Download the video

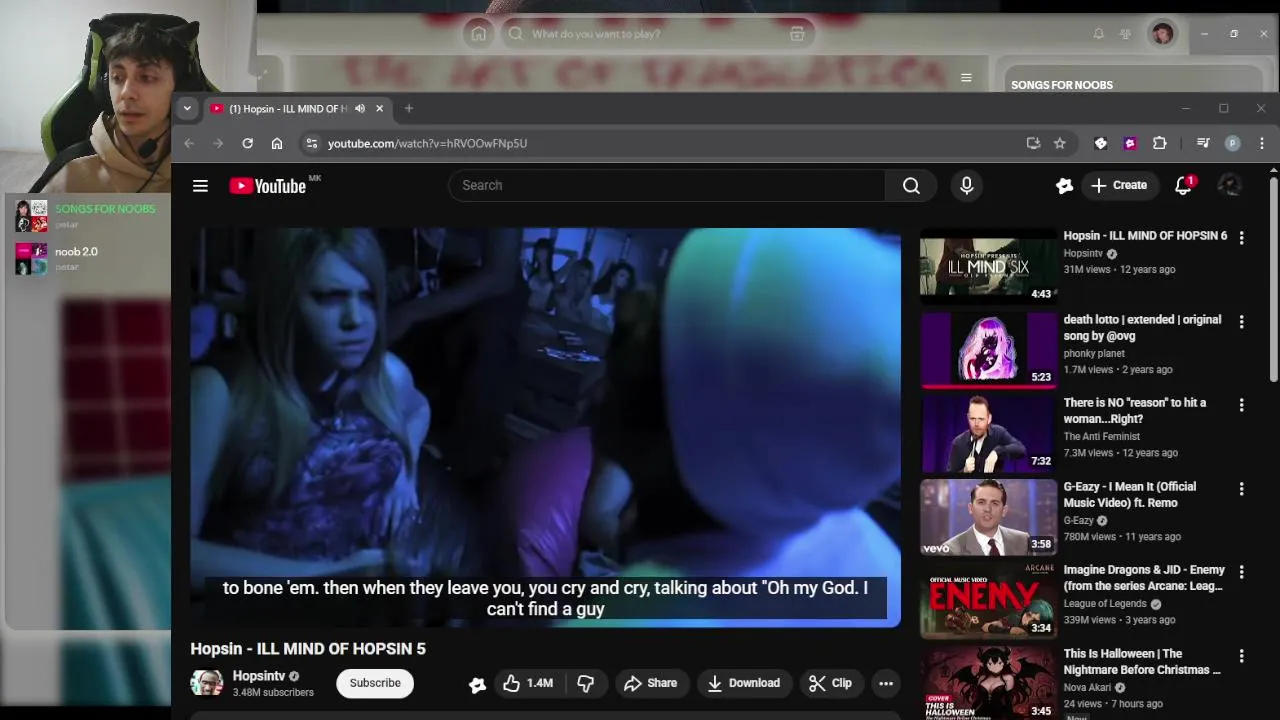743,683
